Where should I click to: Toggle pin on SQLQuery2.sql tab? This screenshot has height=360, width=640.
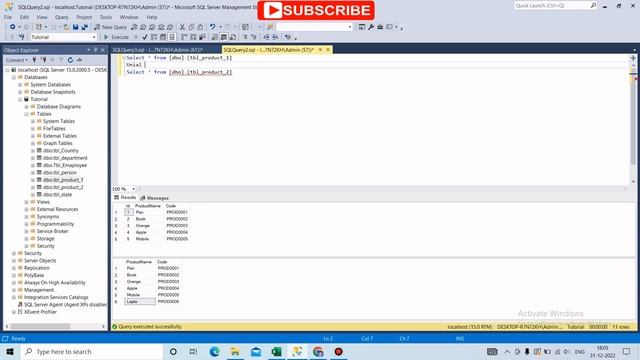pyautogui.click(x=320, y=50)
